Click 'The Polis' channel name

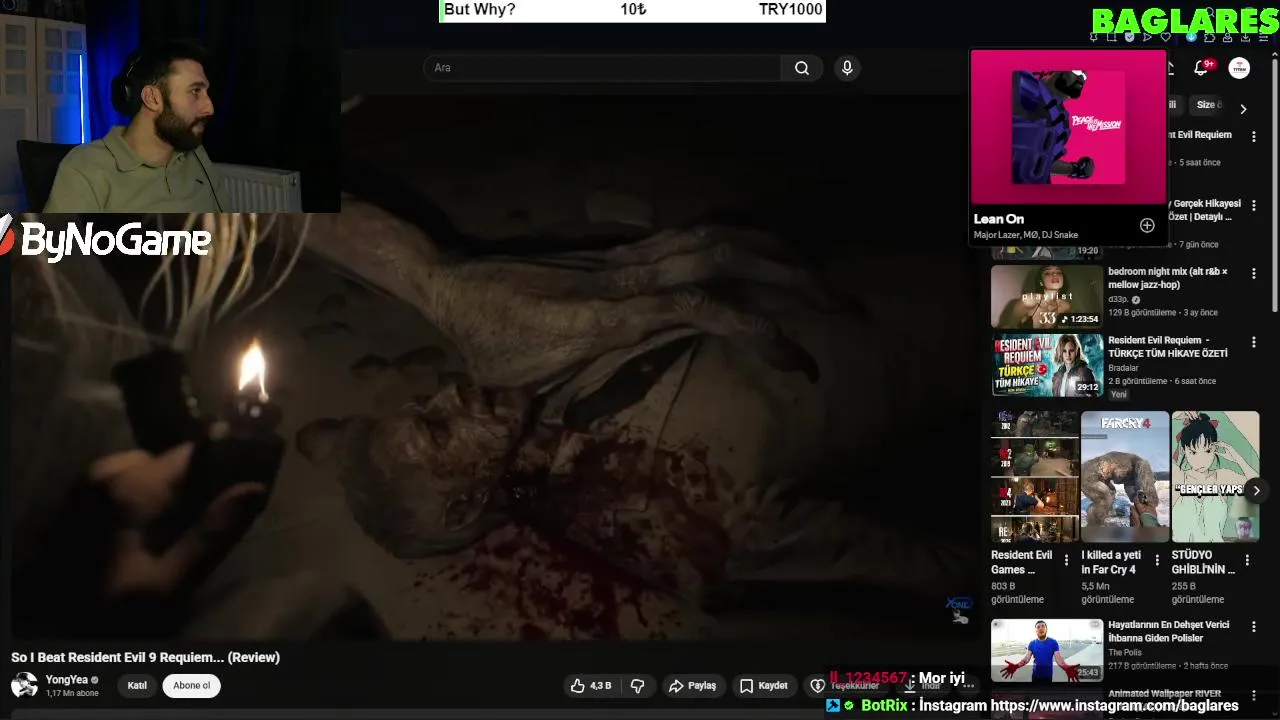click(x=1125, y=653)
